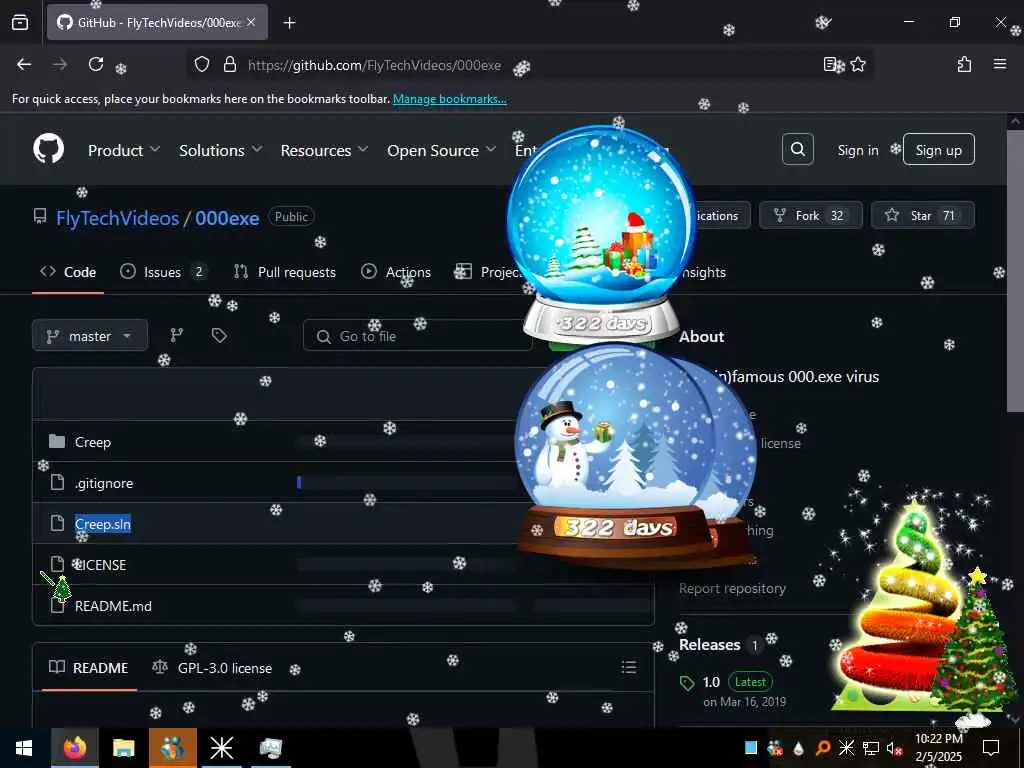Click the .gitignore file icon
Viewport: 1024px width, 768px height.
(57, 483)
